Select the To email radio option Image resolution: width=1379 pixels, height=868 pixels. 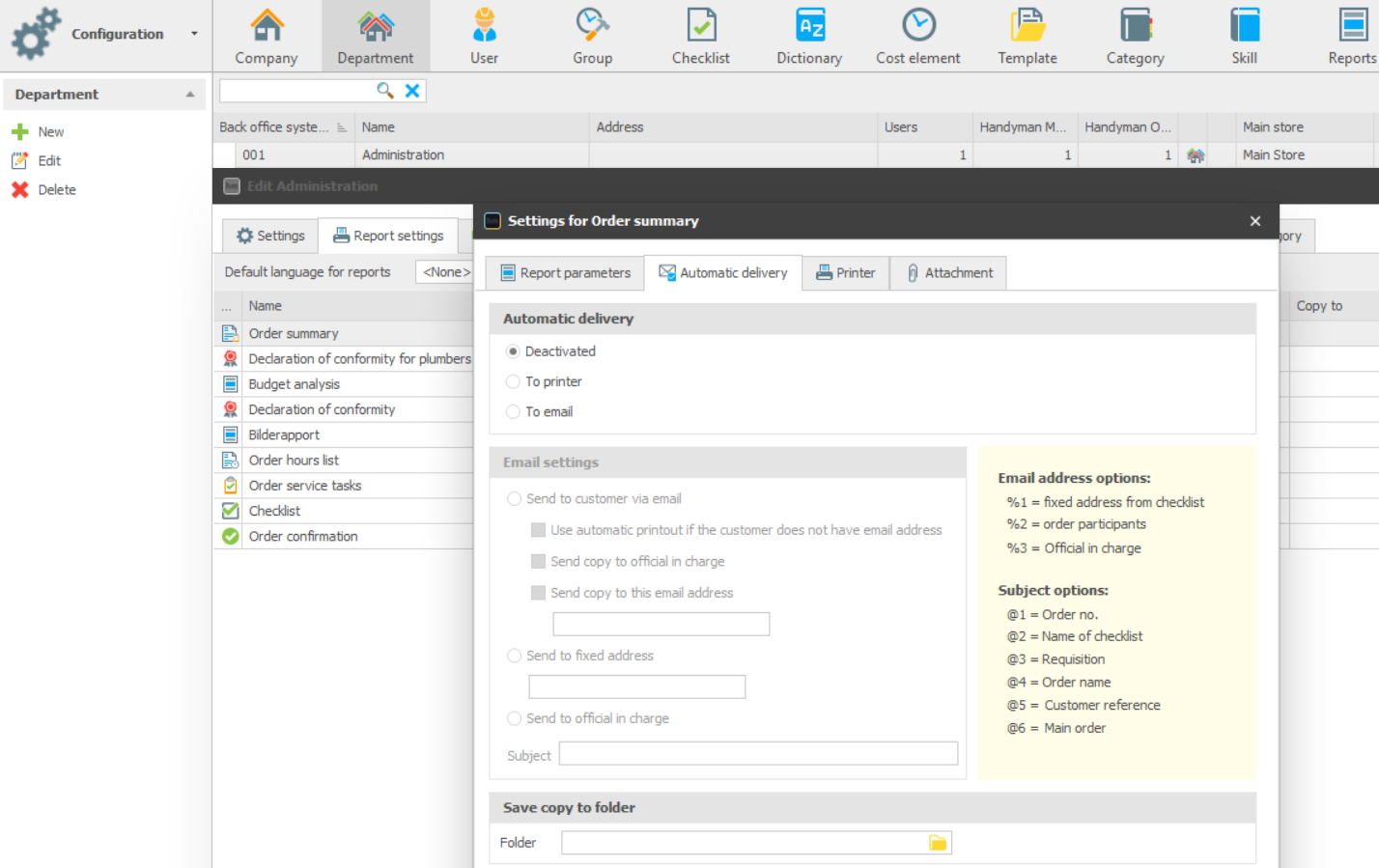point(513,411)
